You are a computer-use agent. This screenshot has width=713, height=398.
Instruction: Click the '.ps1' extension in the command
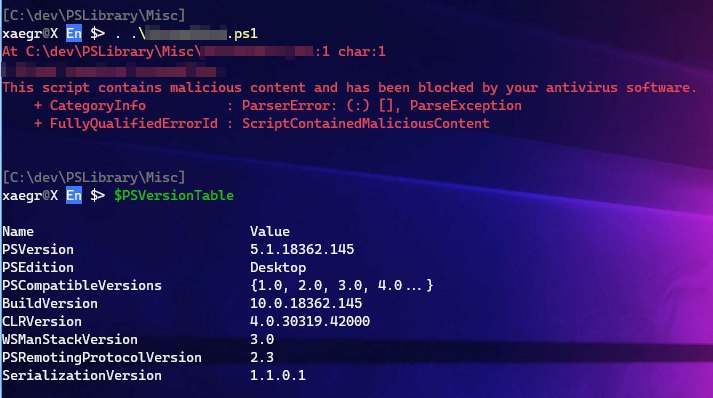pos(242,34)
